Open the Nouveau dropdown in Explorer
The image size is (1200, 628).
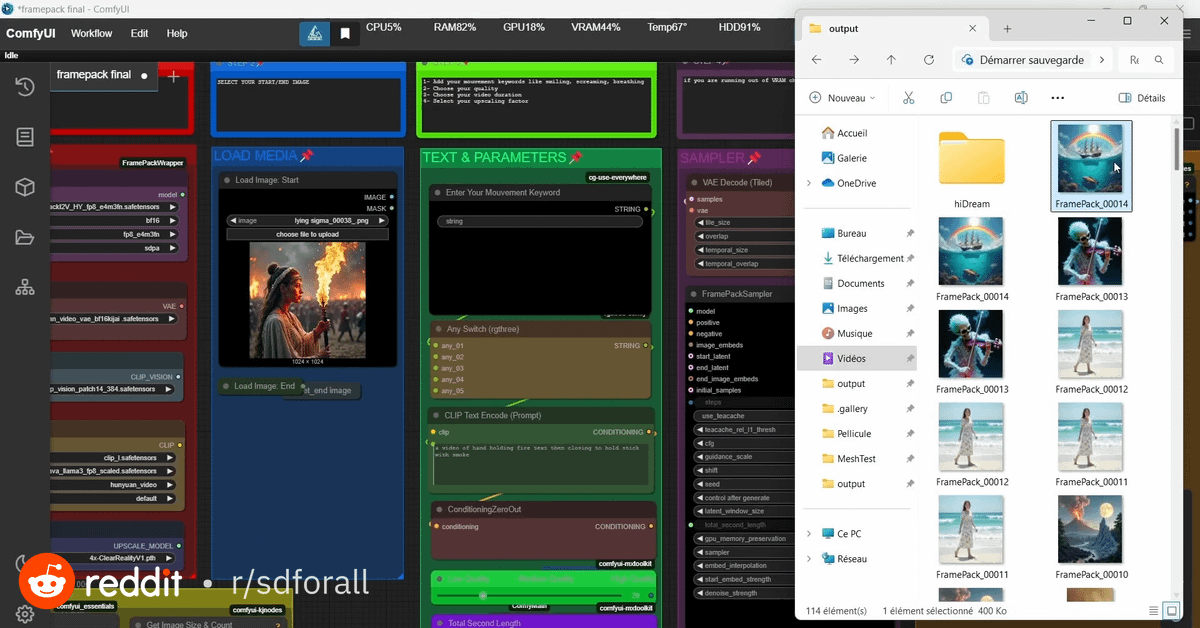[842, 98]
